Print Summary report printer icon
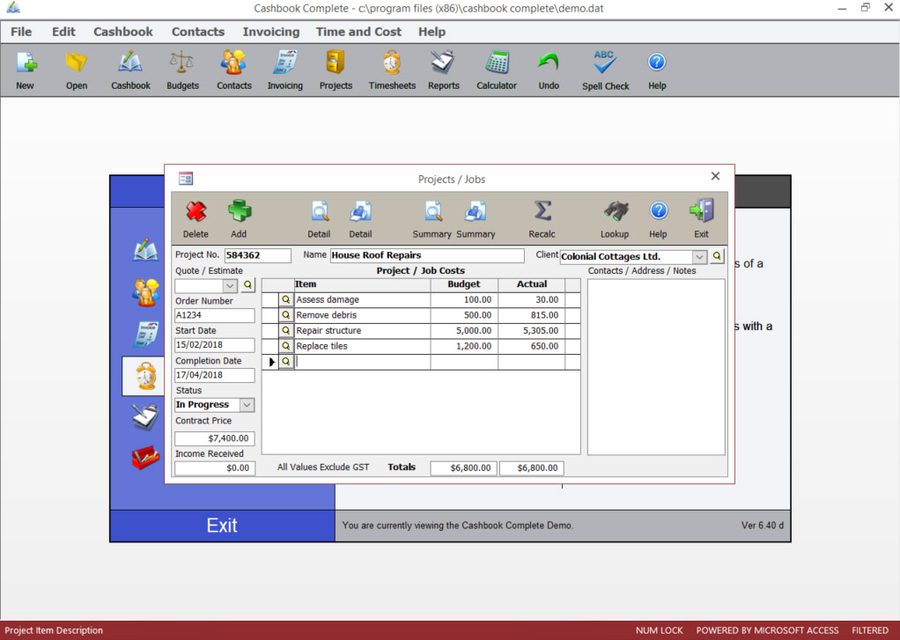900x640 pixels. click(475, 211)
